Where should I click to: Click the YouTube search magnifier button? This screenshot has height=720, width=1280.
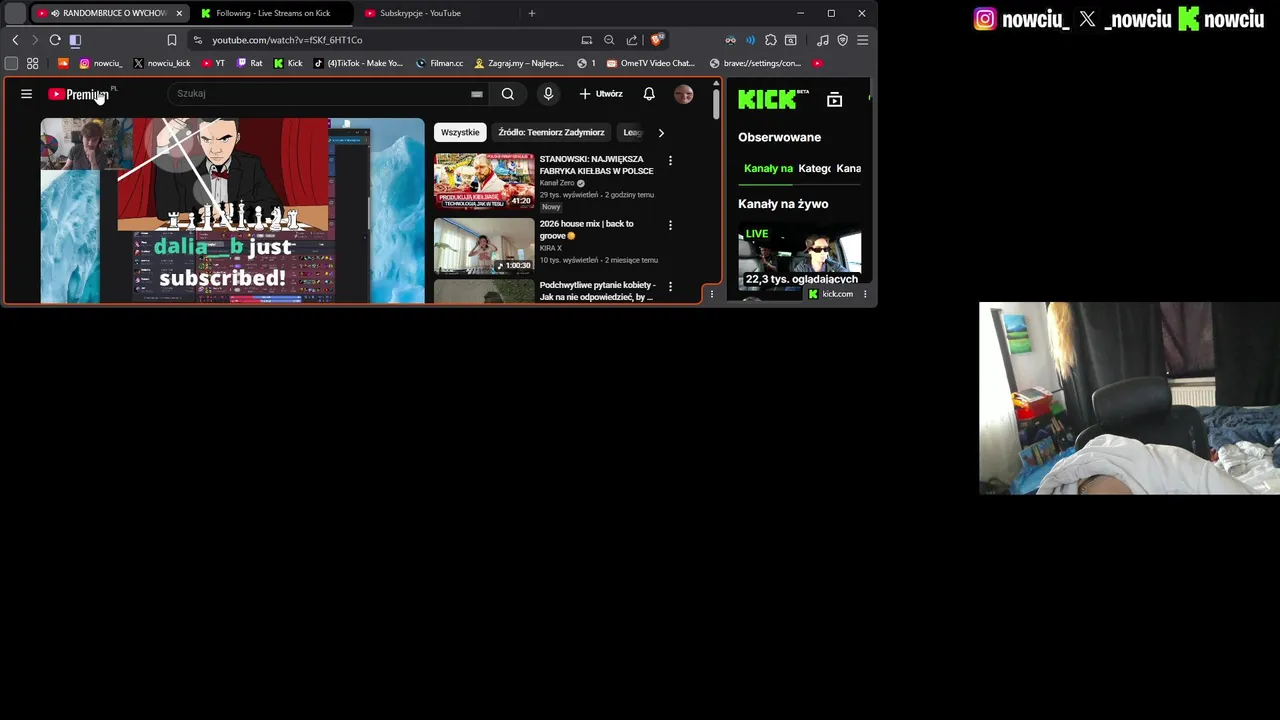tap(508, 94)
